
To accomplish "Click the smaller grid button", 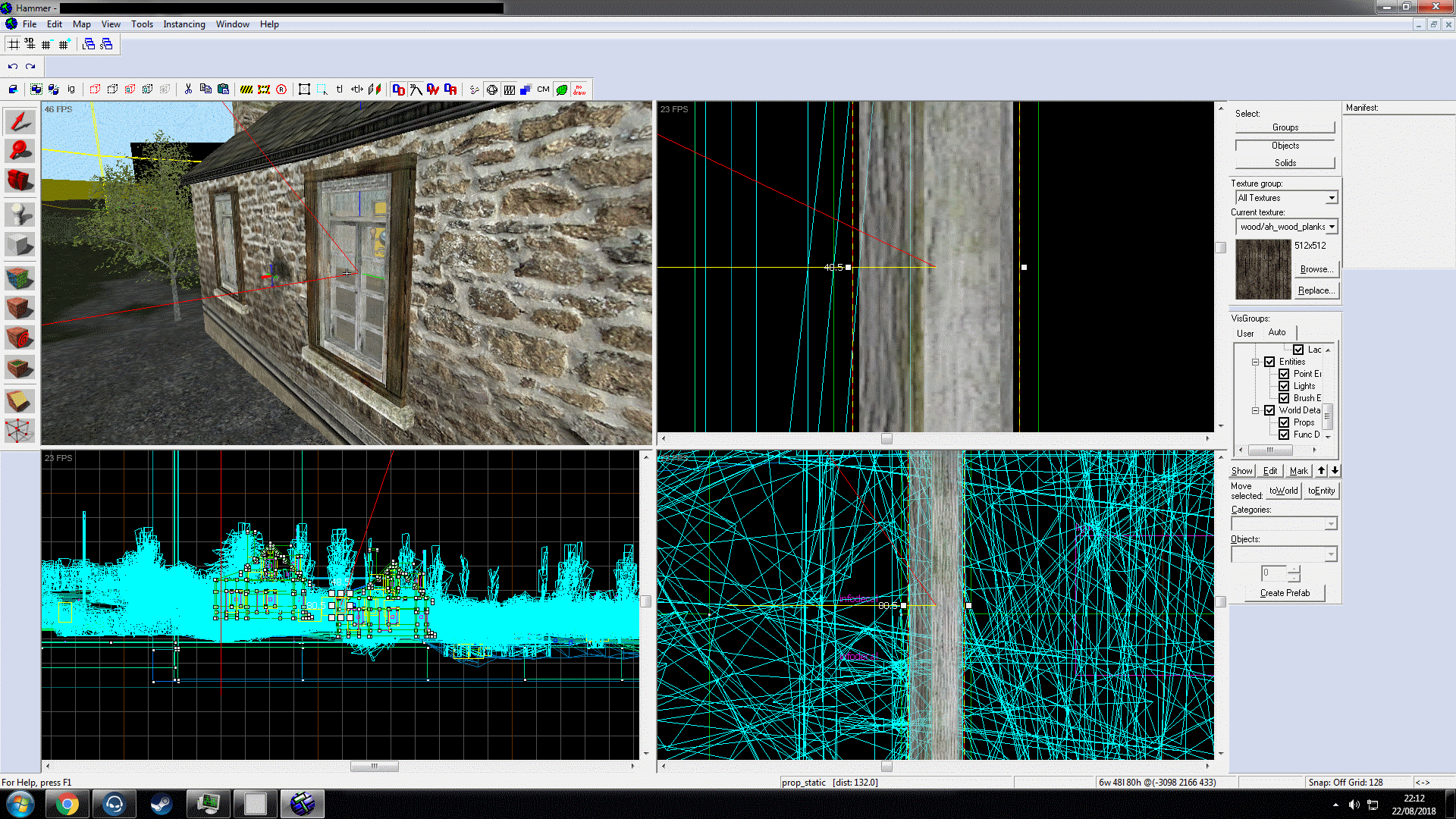I will (x=47, y=44).
